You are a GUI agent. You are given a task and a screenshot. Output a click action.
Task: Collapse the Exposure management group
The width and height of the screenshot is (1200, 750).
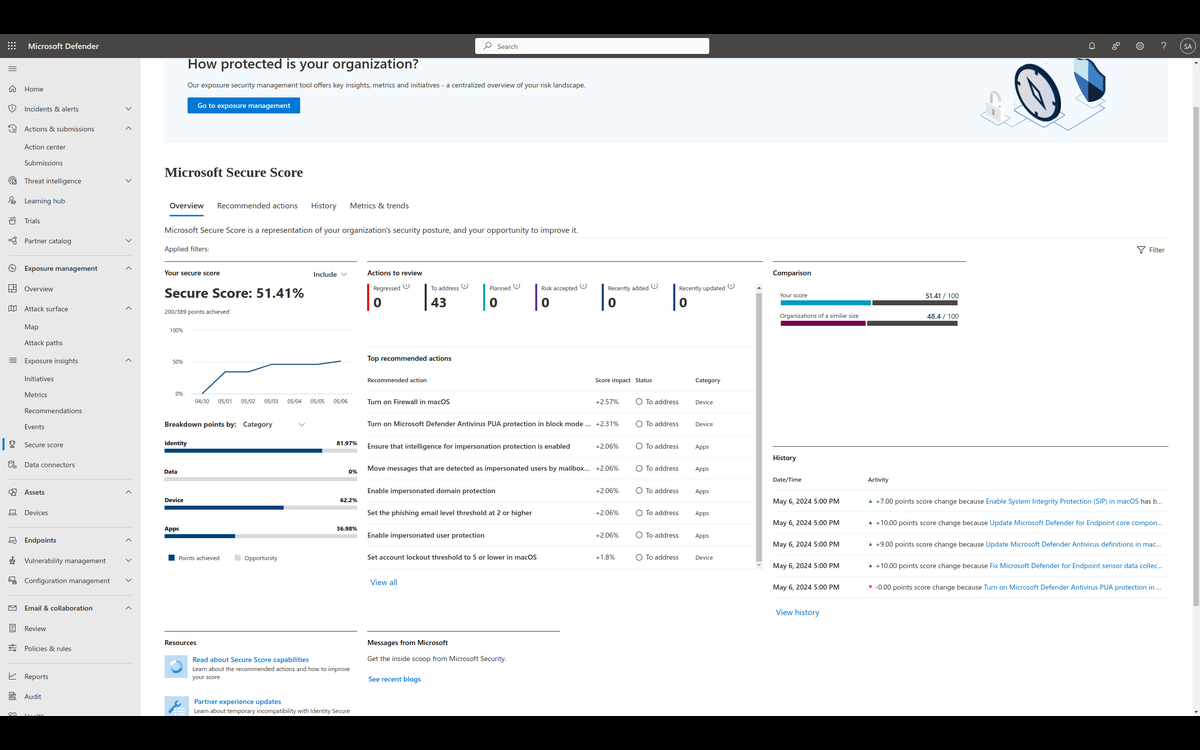(x=128, y=268)
